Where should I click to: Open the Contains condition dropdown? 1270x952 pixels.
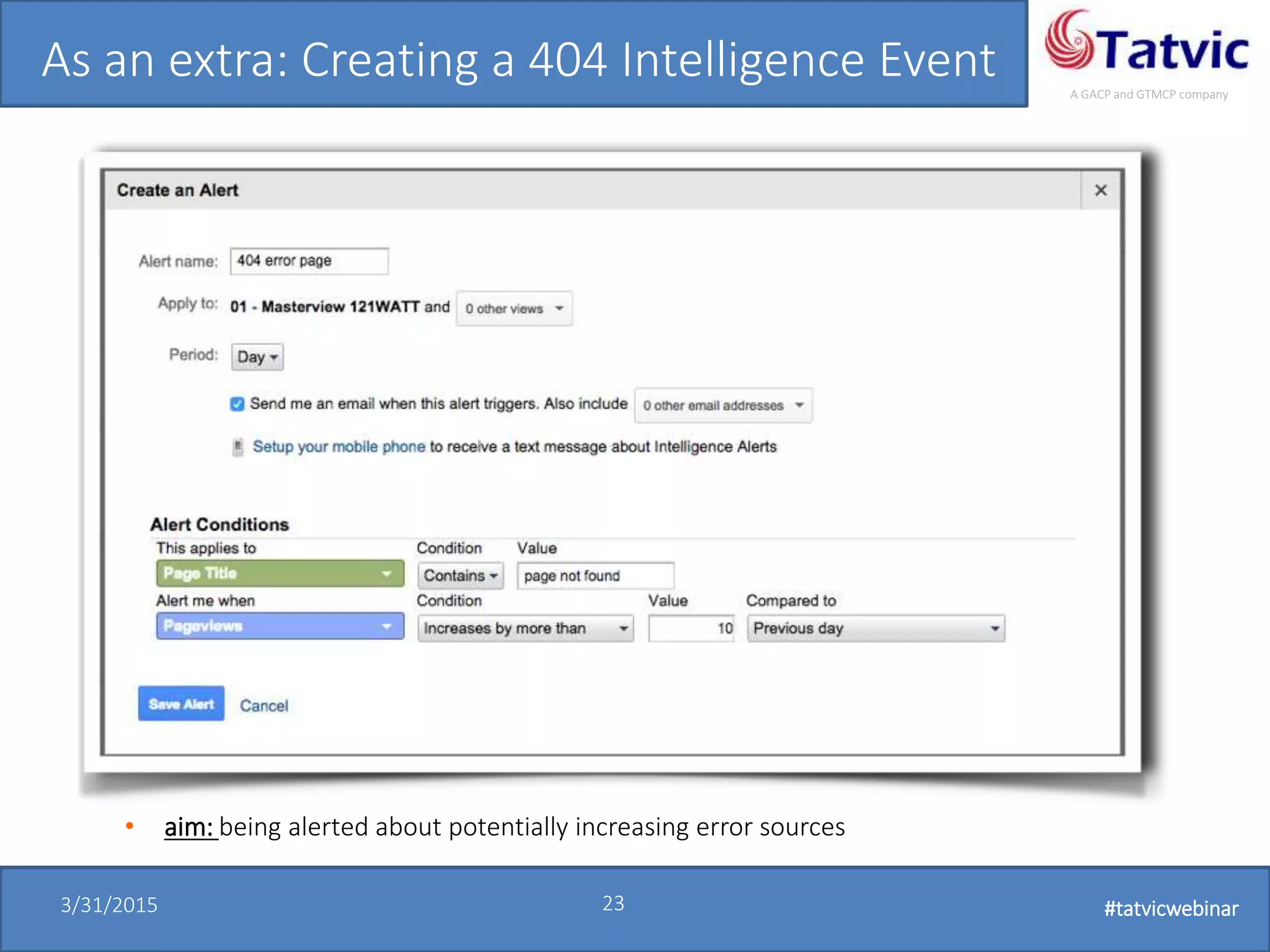460,576
